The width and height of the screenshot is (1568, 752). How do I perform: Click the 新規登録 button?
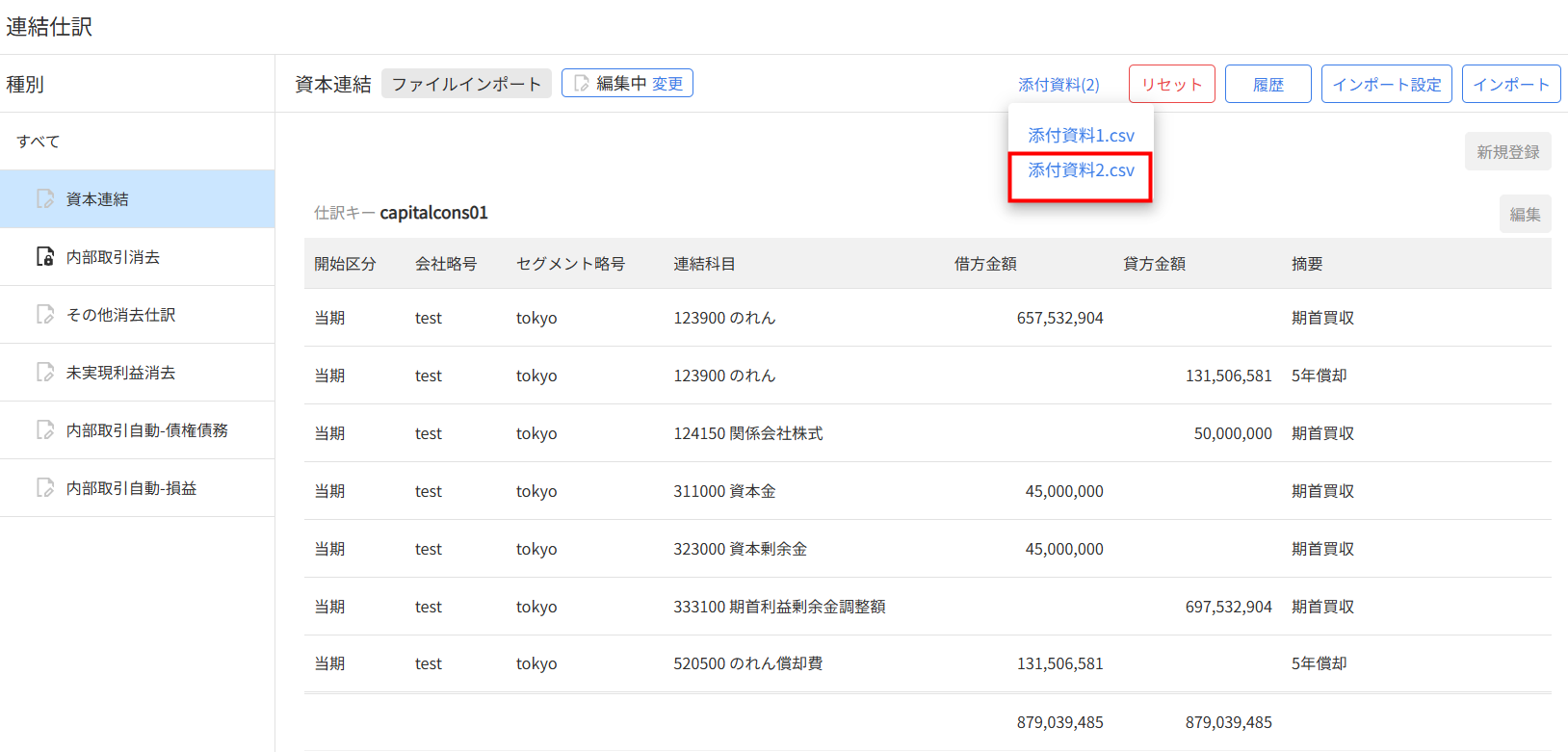pyautogui.click(x=1507, y=152)
